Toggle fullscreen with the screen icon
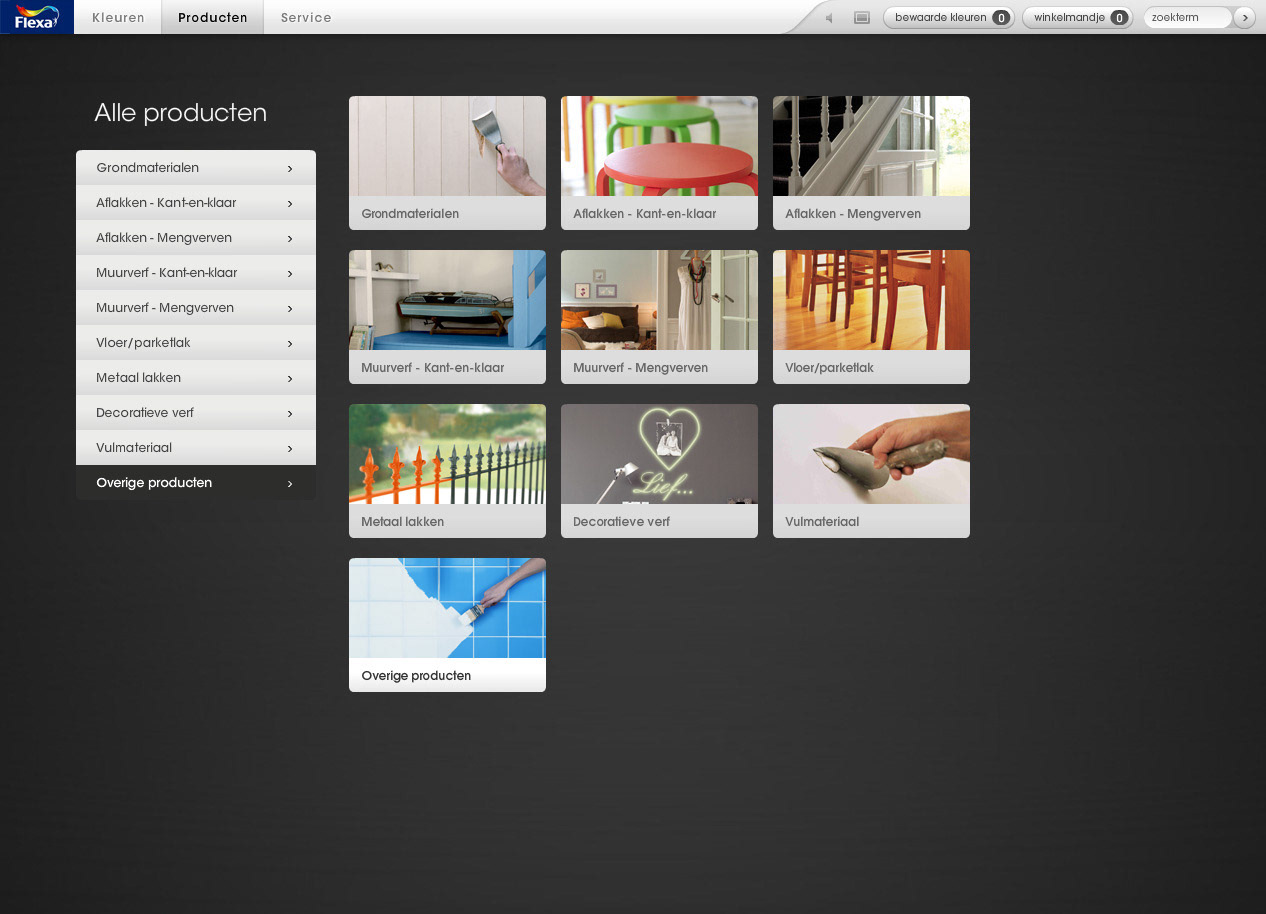This screenshot has height=914, width=1266. tap(862, 18)
